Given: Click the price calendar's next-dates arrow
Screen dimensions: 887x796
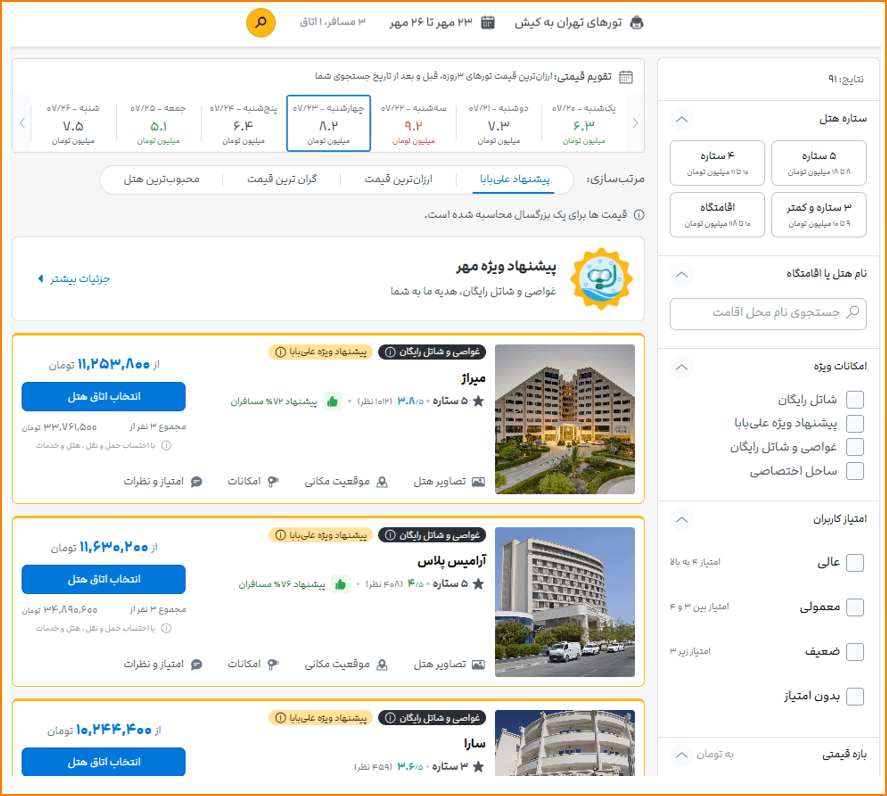Looking at the screenshot, I should pos(23,124).
